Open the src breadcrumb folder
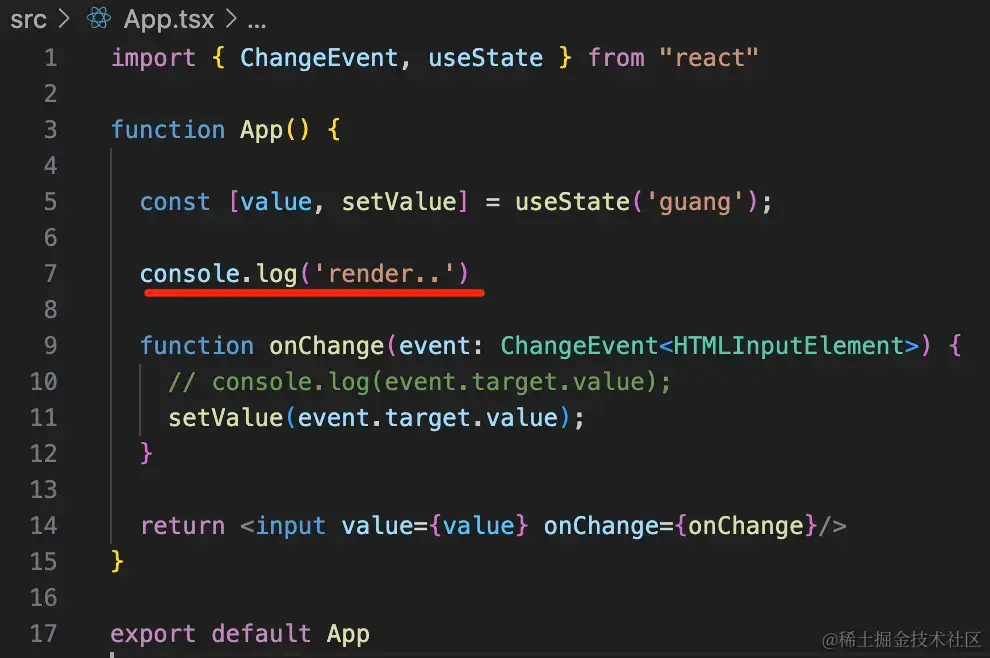Screen dimensions: 990x658 [x=28, y=20]
